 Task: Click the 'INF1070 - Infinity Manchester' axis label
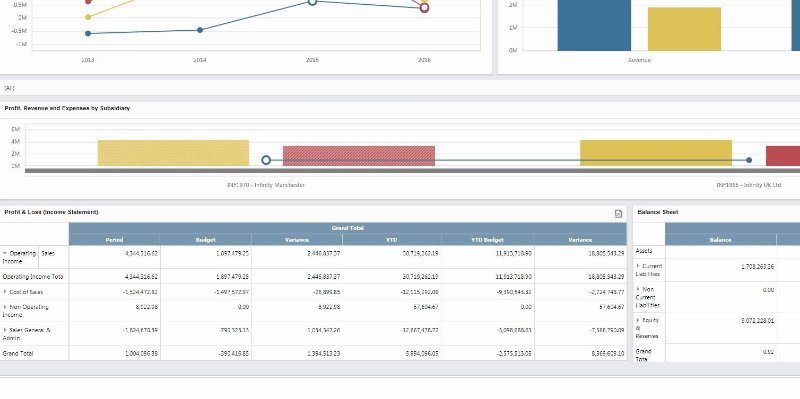266,185
